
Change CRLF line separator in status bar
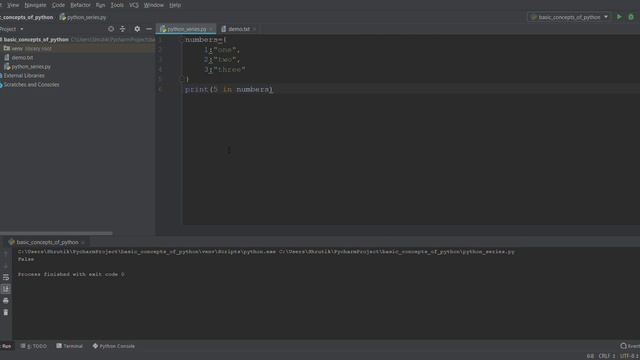tap(607, 356)
